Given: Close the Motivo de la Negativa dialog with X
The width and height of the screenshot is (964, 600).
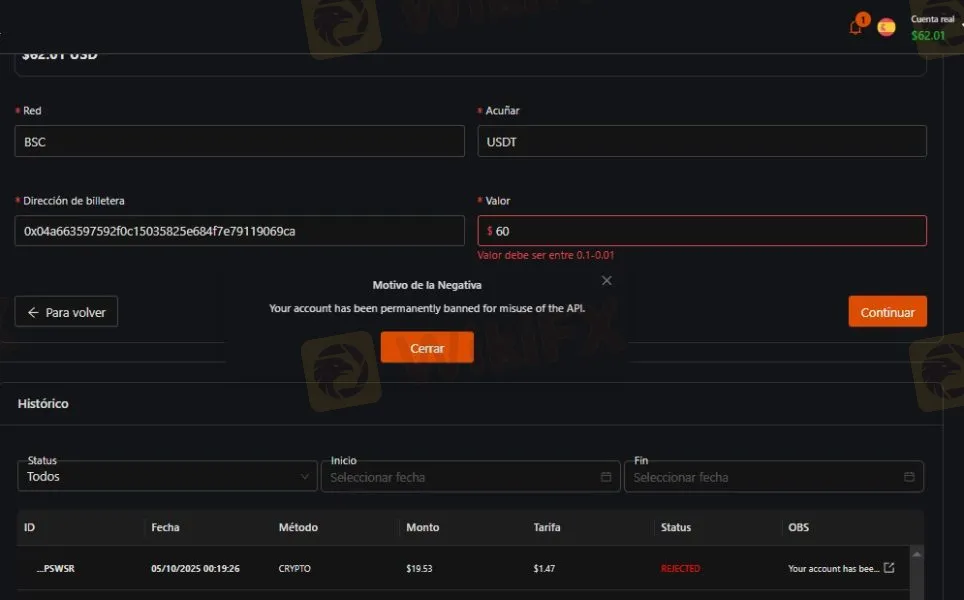Looking at the screenshot, I should click(607, 281).
